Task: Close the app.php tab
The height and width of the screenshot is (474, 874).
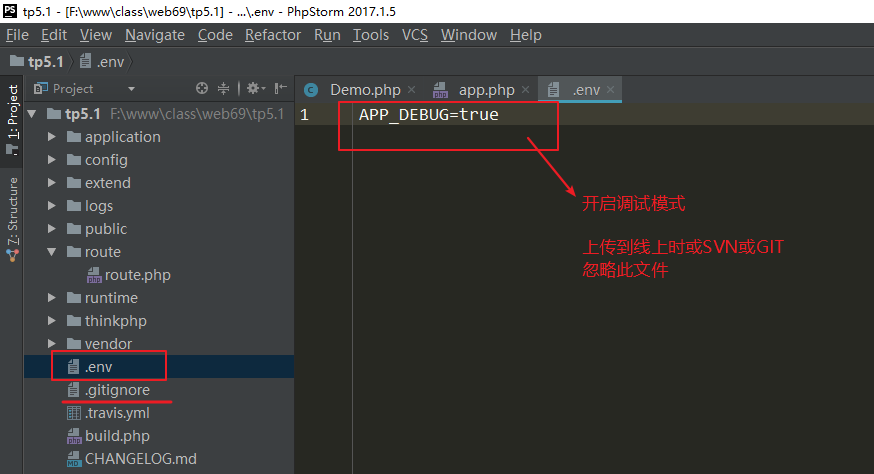Action: pos(525,90)
